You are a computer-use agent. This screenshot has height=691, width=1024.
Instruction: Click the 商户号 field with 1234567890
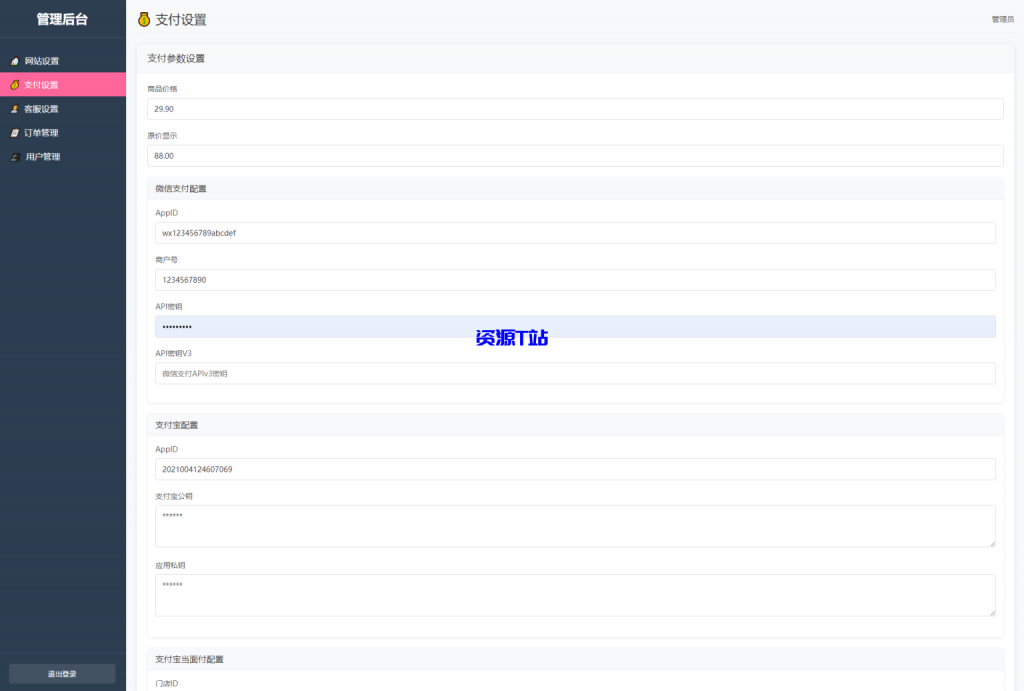[x=575, y=280]
